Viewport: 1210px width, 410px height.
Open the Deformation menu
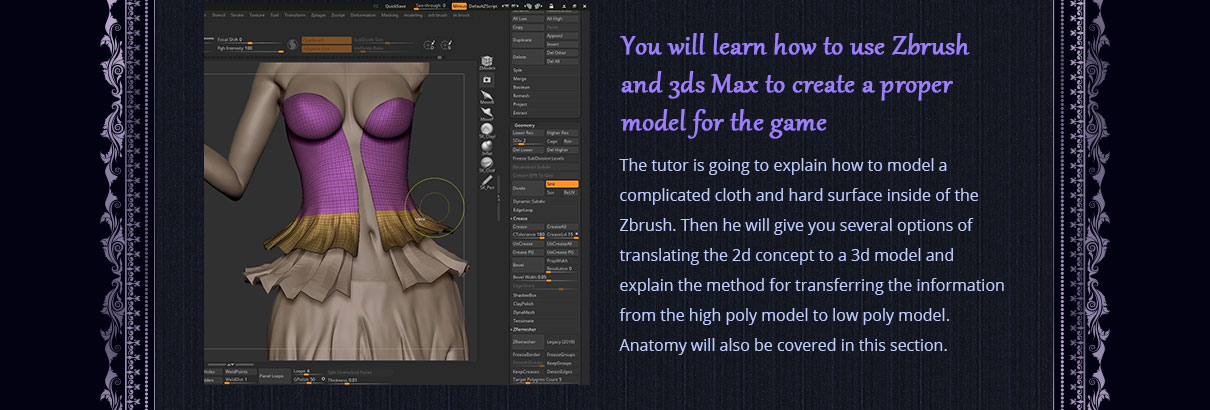(363, 15)
